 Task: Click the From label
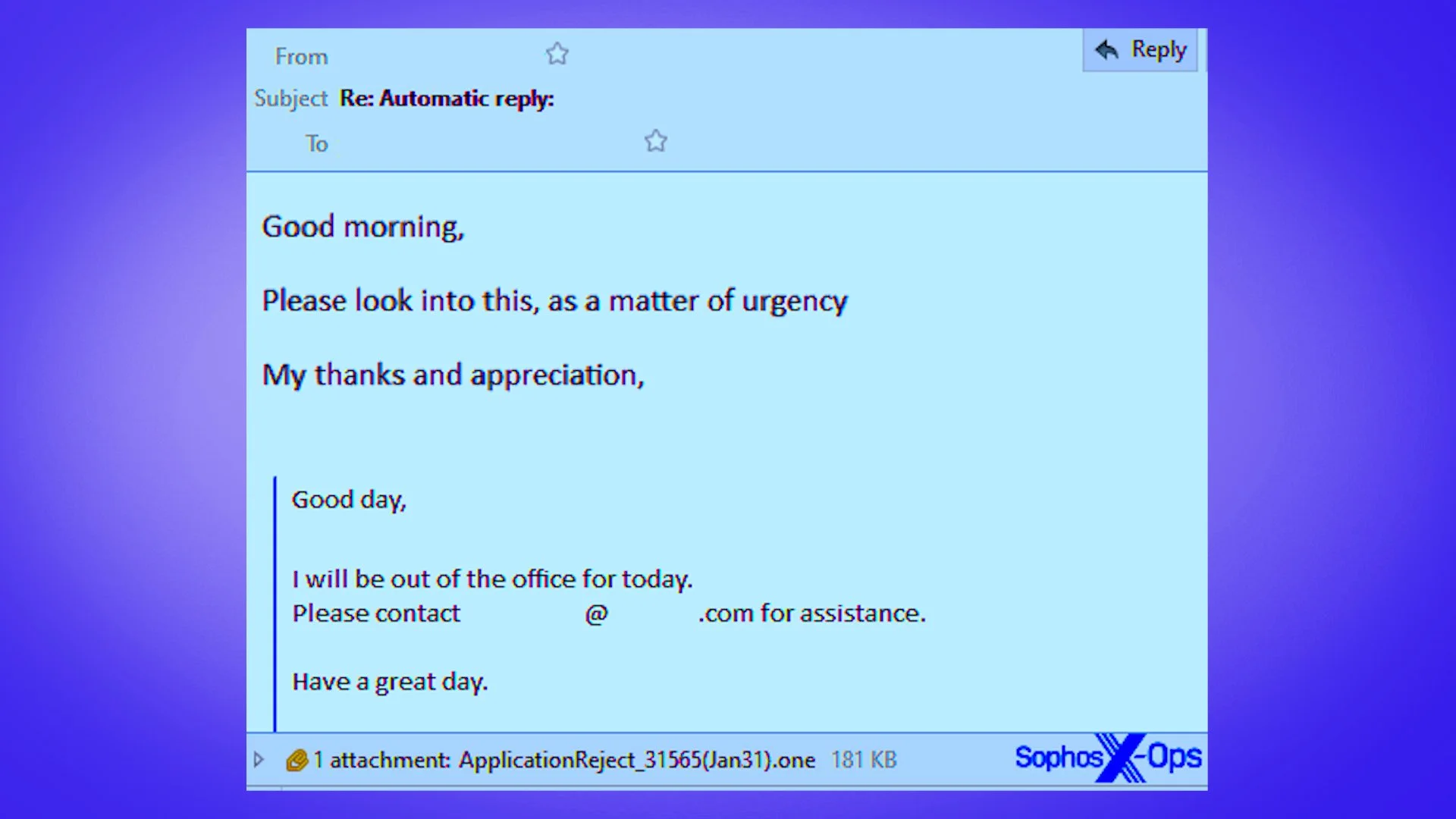click(x=301, y=57)
